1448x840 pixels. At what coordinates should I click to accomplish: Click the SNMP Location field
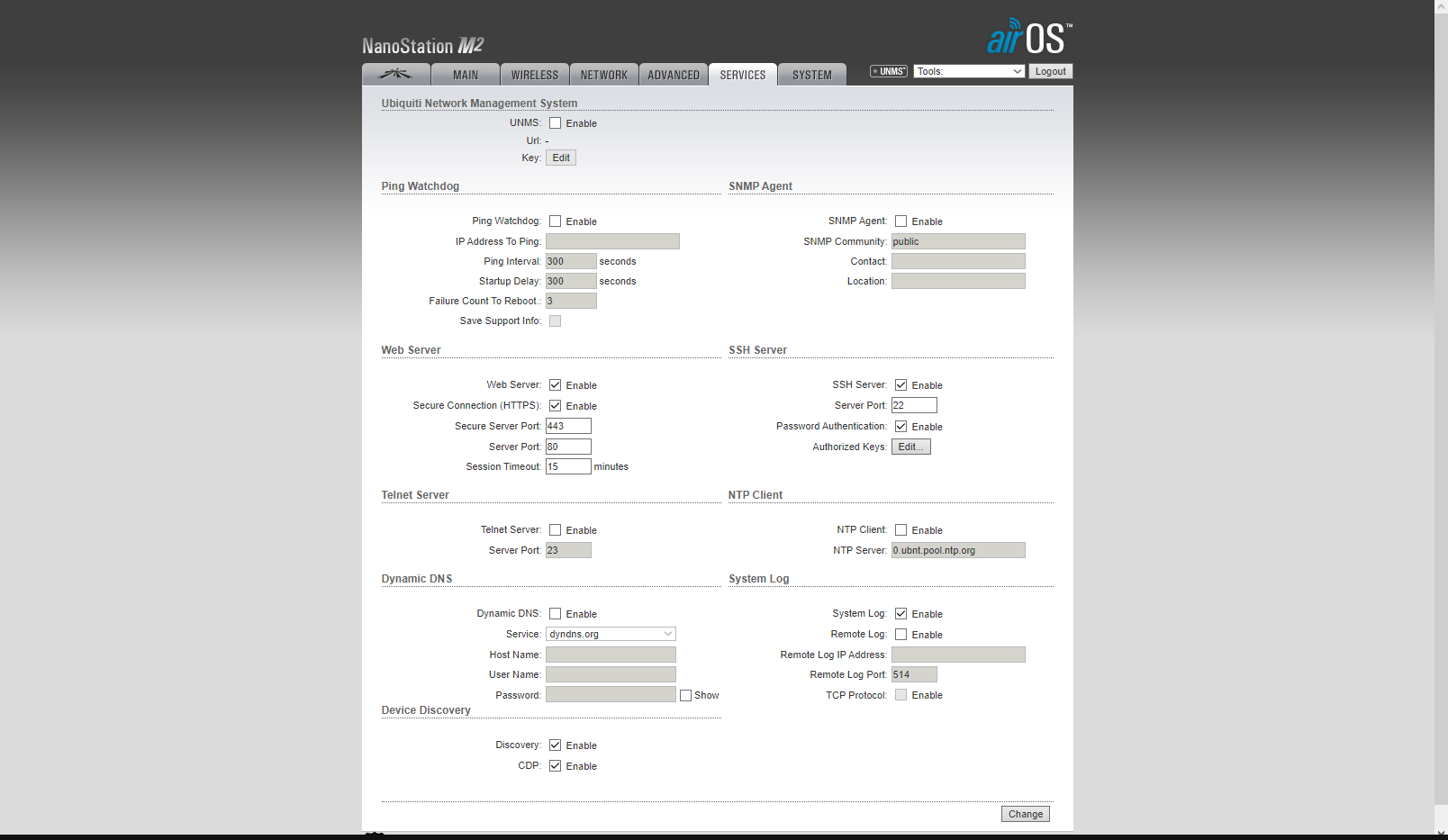(x=958, y=281)
